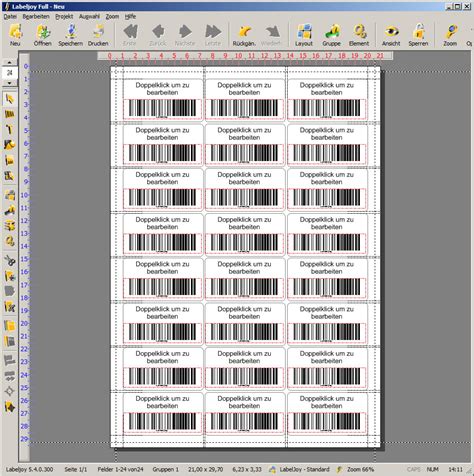Click the printer icon beside LabelJoy - Standard

(273, 470)
